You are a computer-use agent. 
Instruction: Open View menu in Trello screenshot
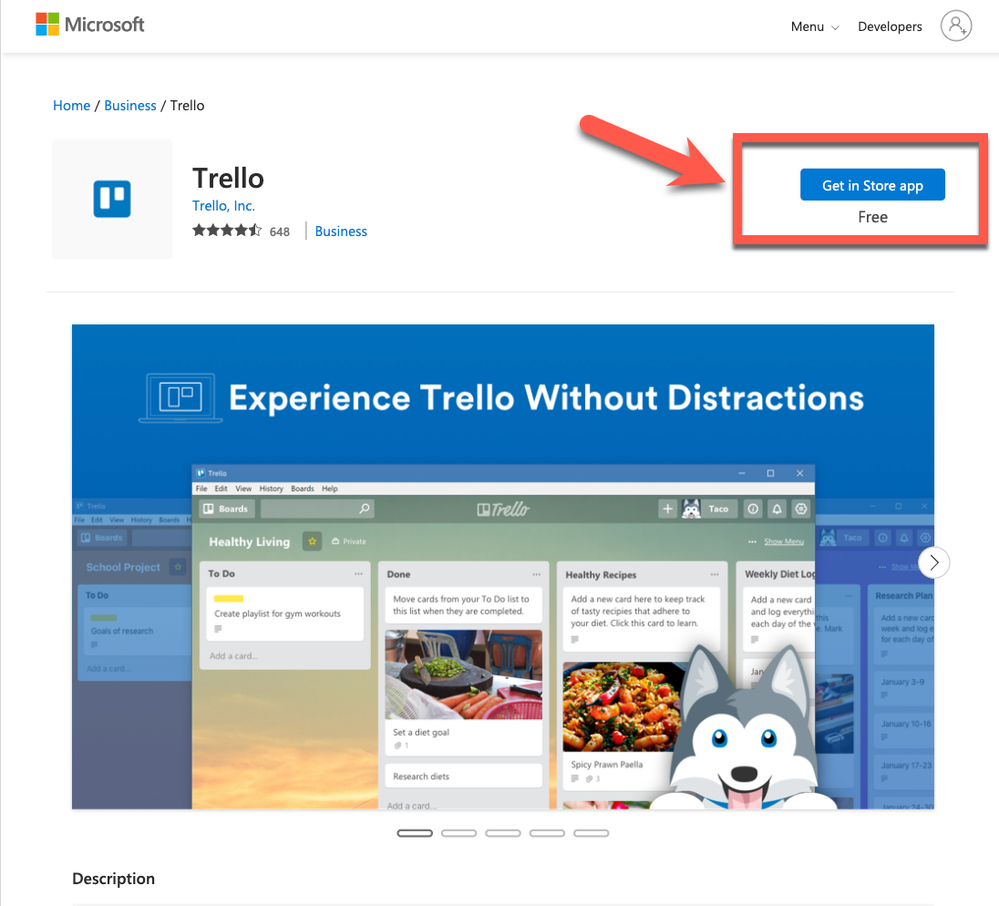click(243, 489)
